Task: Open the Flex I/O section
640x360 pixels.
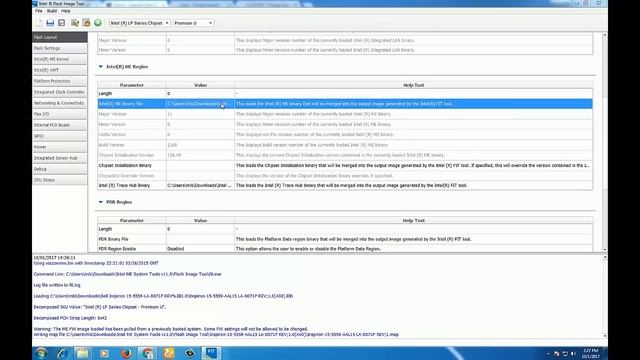Action: (60, 114)
